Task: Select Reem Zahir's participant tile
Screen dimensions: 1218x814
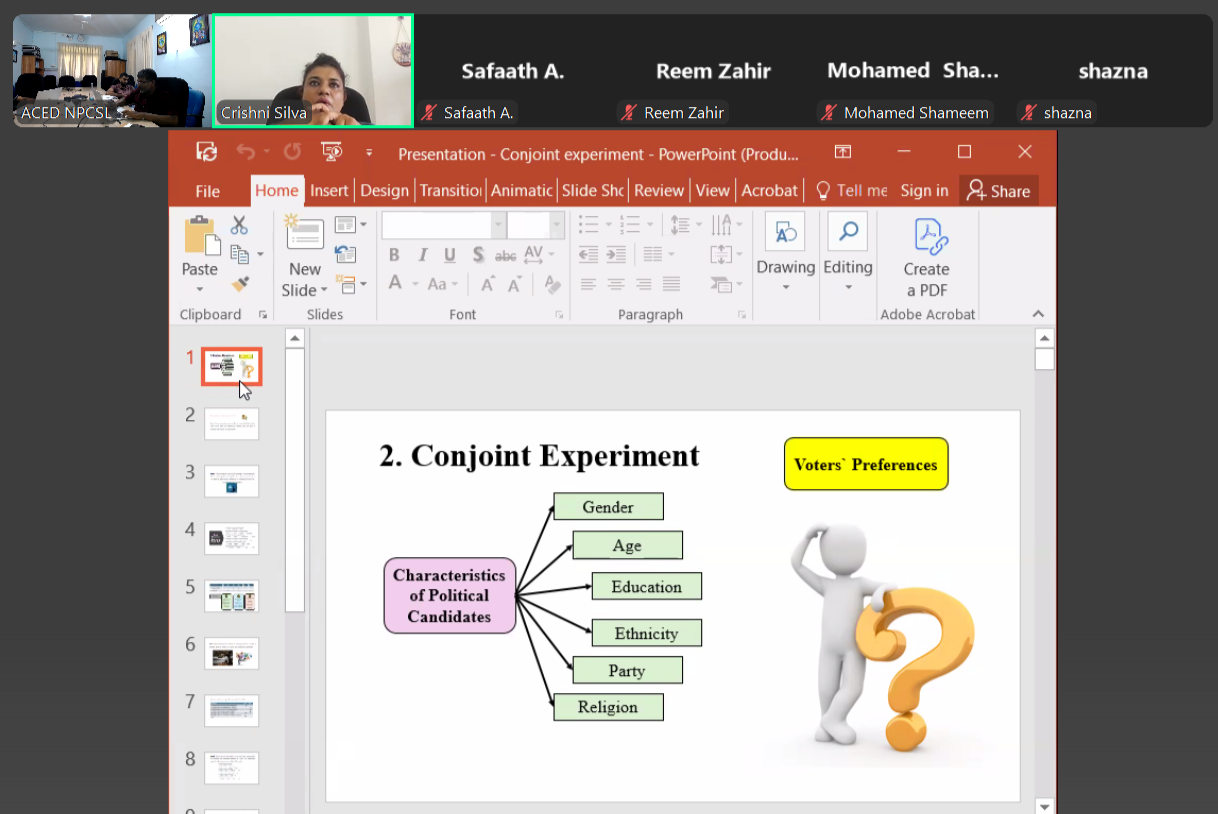Action: [x=713, y=71]
